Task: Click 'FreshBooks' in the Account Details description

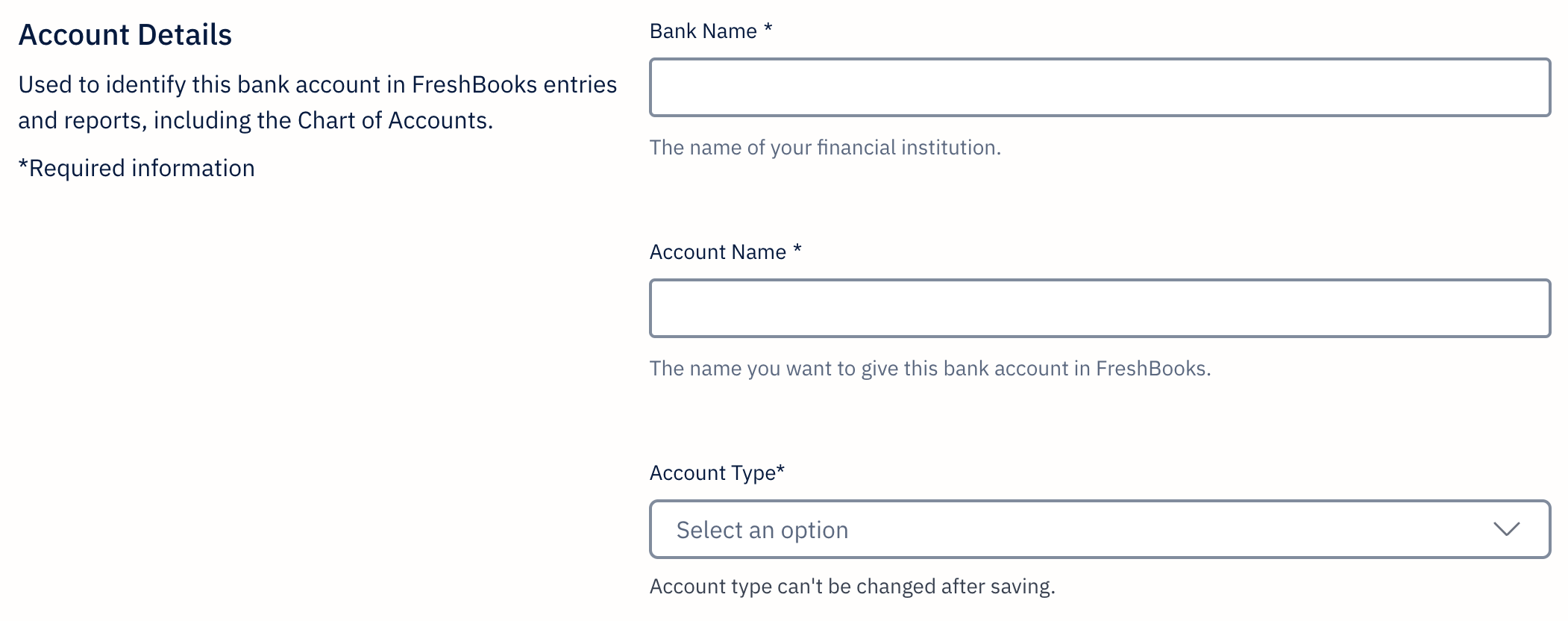Action: 474,85
